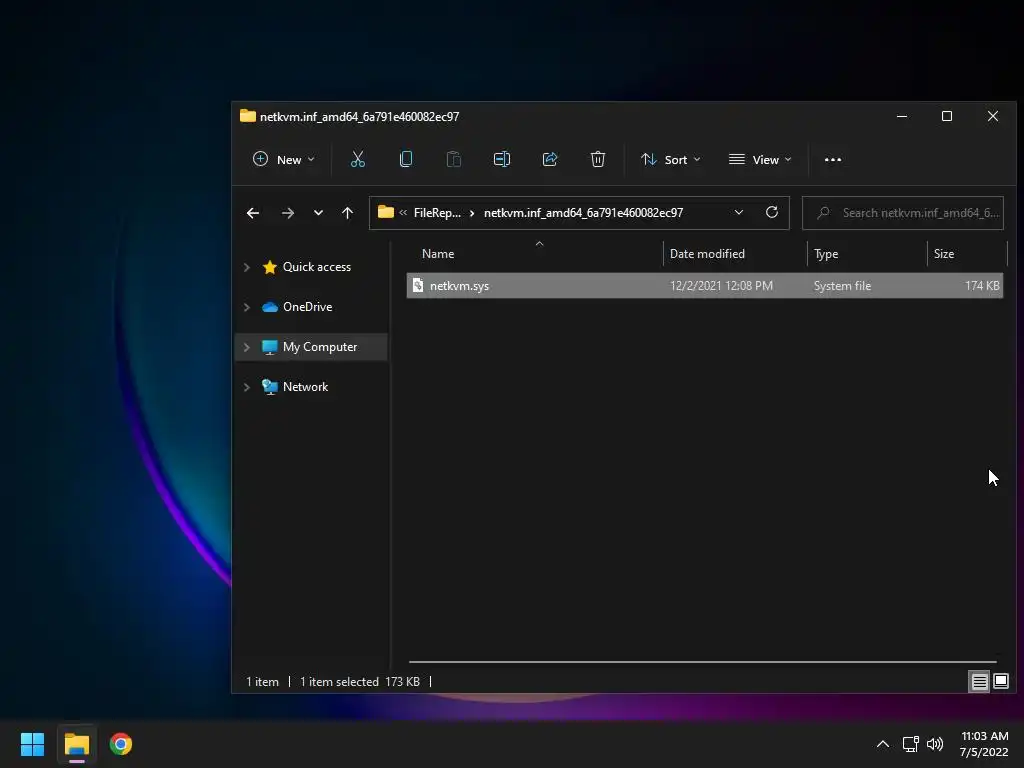Click netkvm.inf_amd64 breadcrumb segment
Screen dimensions: 1024x768
coord(583,213)
